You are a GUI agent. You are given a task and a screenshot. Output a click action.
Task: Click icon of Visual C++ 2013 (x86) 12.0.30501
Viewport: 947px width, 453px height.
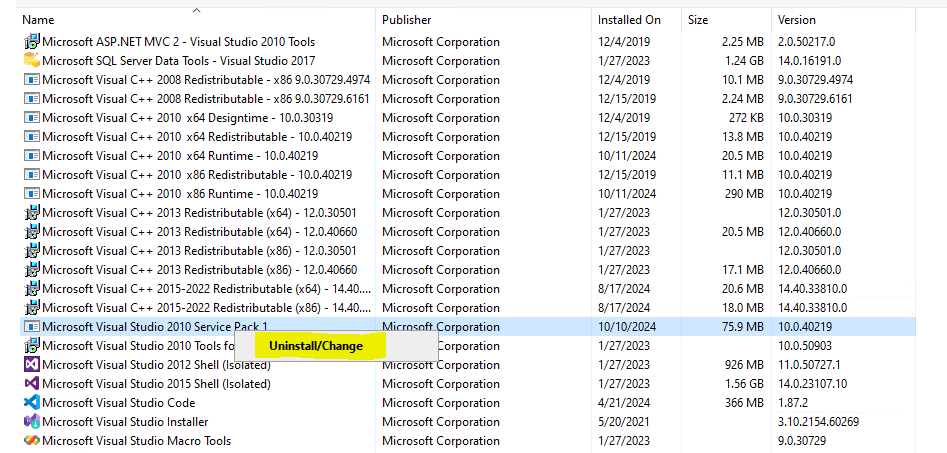tap(31, 251)
